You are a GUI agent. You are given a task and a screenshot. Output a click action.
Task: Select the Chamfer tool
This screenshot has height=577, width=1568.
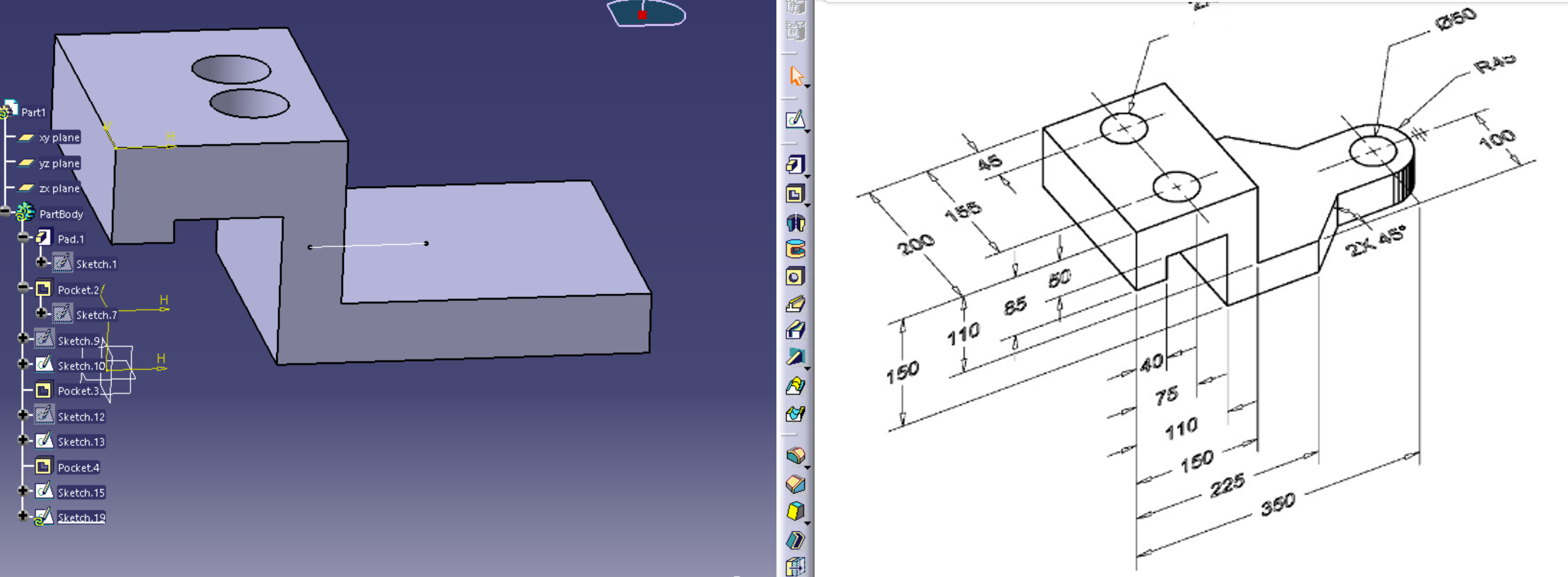[x=796, y=483]
